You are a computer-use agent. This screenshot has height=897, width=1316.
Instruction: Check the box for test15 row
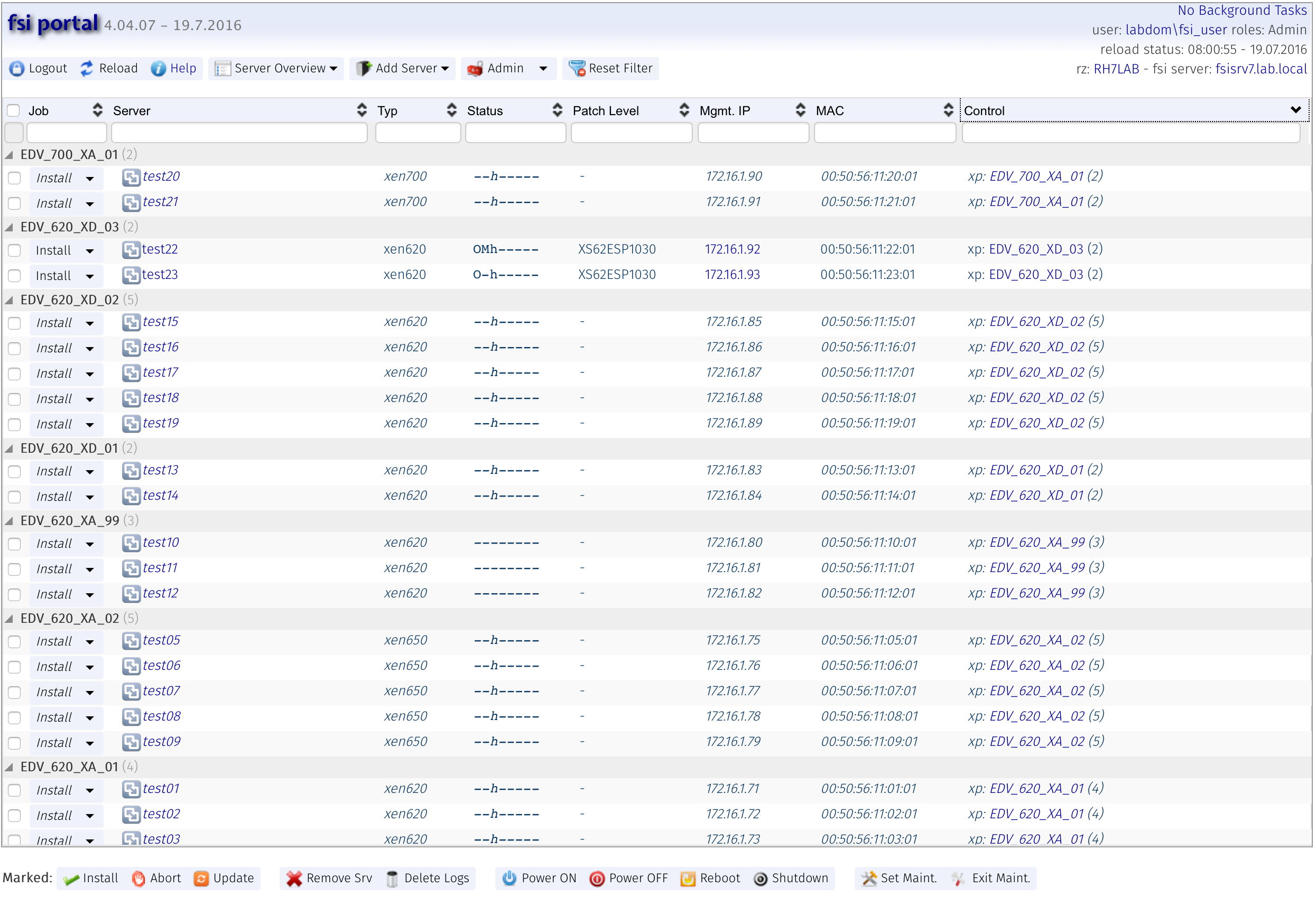(14, 323)
